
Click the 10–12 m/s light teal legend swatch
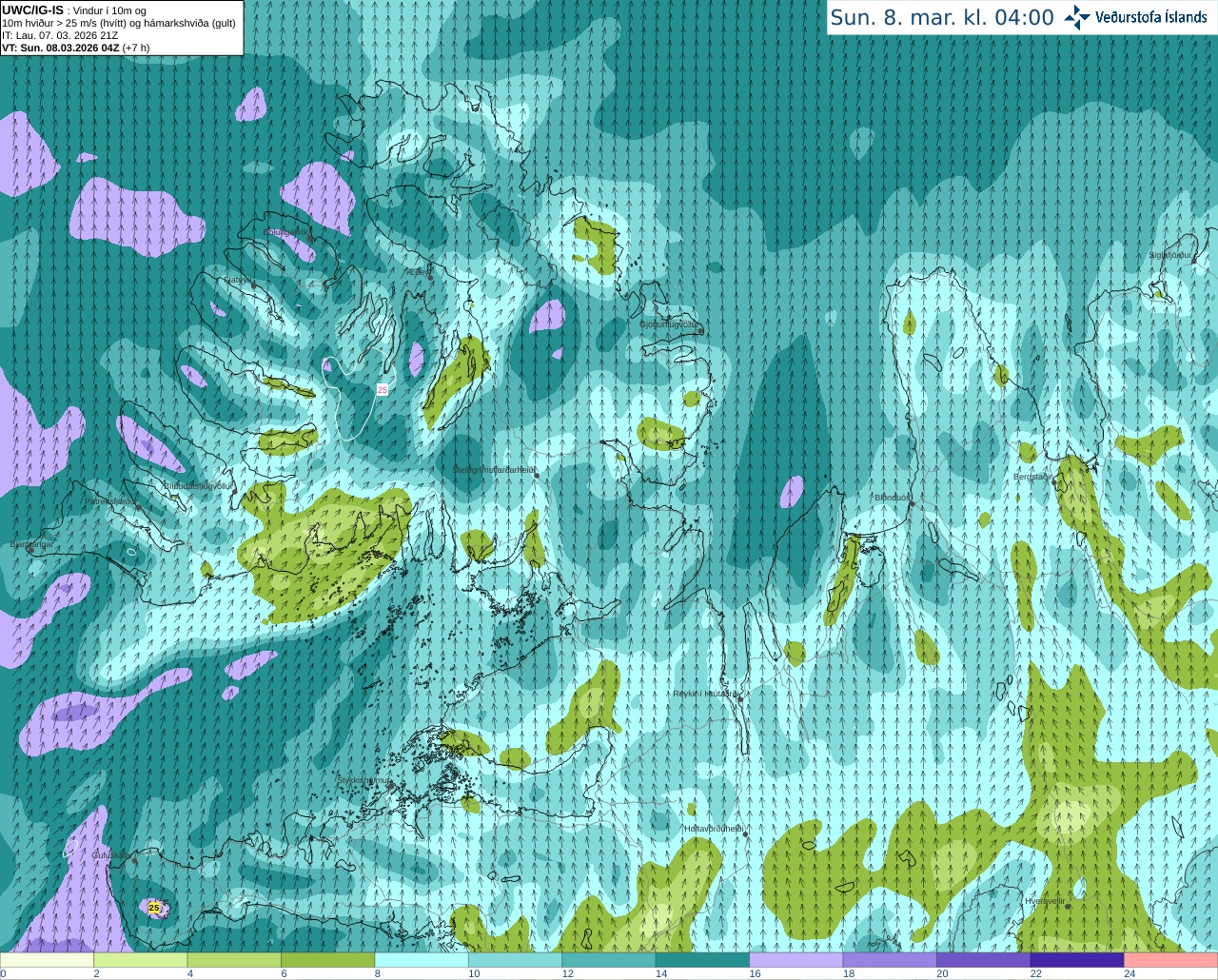515,960
